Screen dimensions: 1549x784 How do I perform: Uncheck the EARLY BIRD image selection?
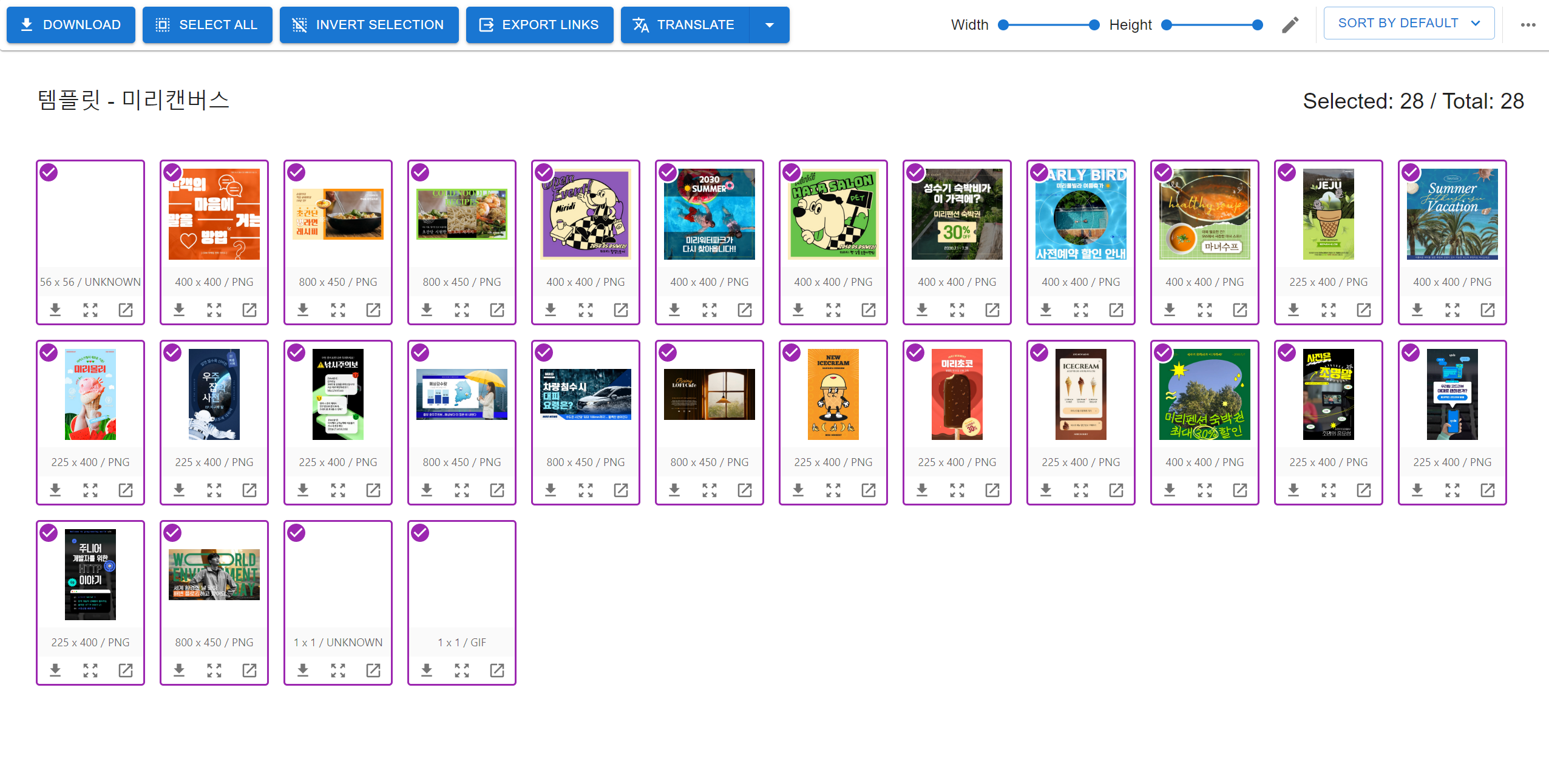(1039, 173)
